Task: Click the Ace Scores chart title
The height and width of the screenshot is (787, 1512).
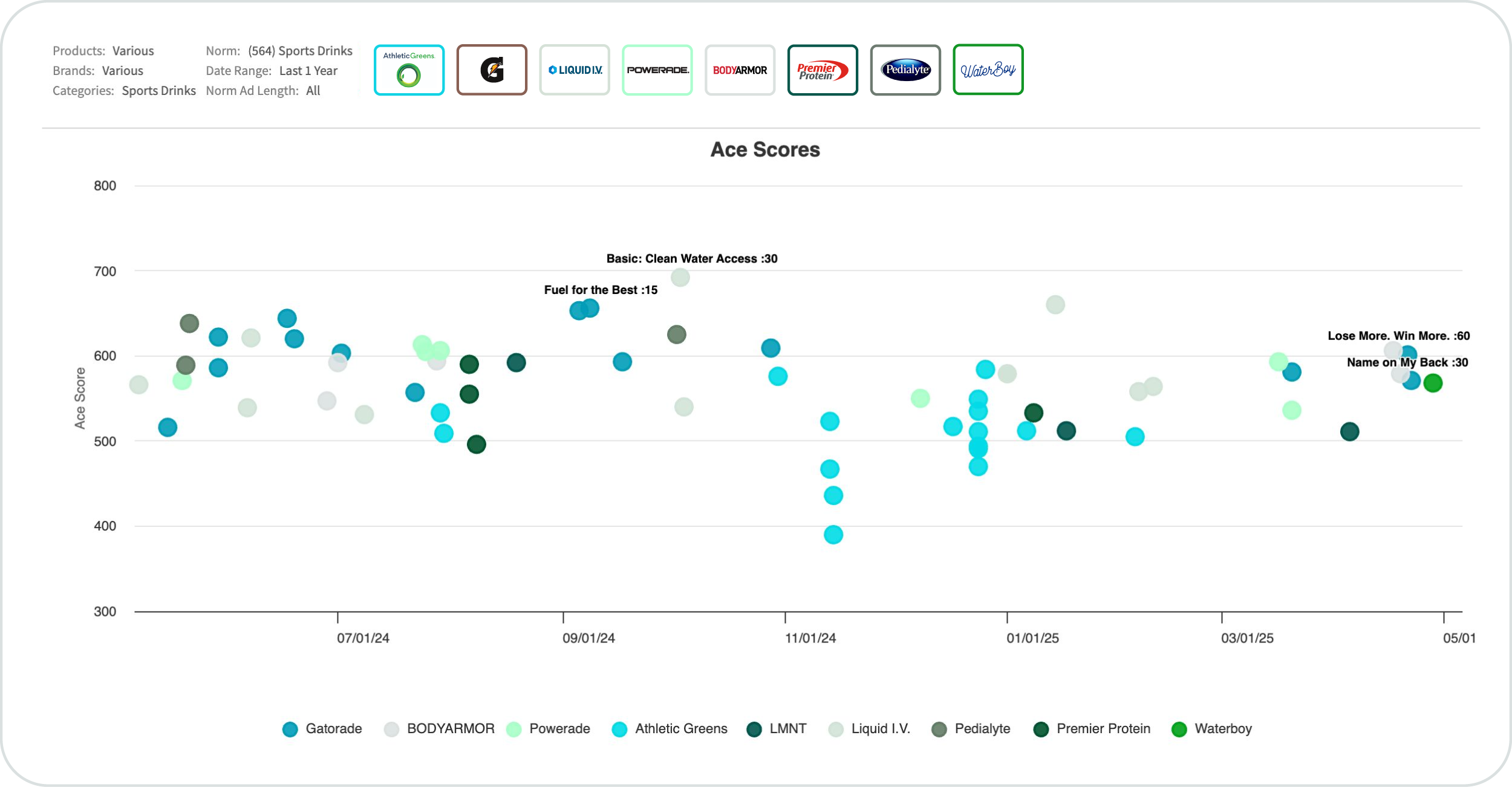Action: (x=765, y=149)
